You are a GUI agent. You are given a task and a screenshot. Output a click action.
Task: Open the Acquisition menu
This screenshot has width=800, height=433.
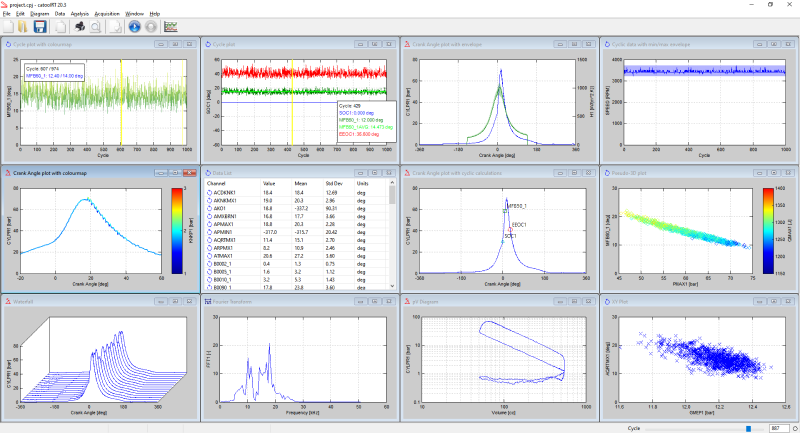107,13
